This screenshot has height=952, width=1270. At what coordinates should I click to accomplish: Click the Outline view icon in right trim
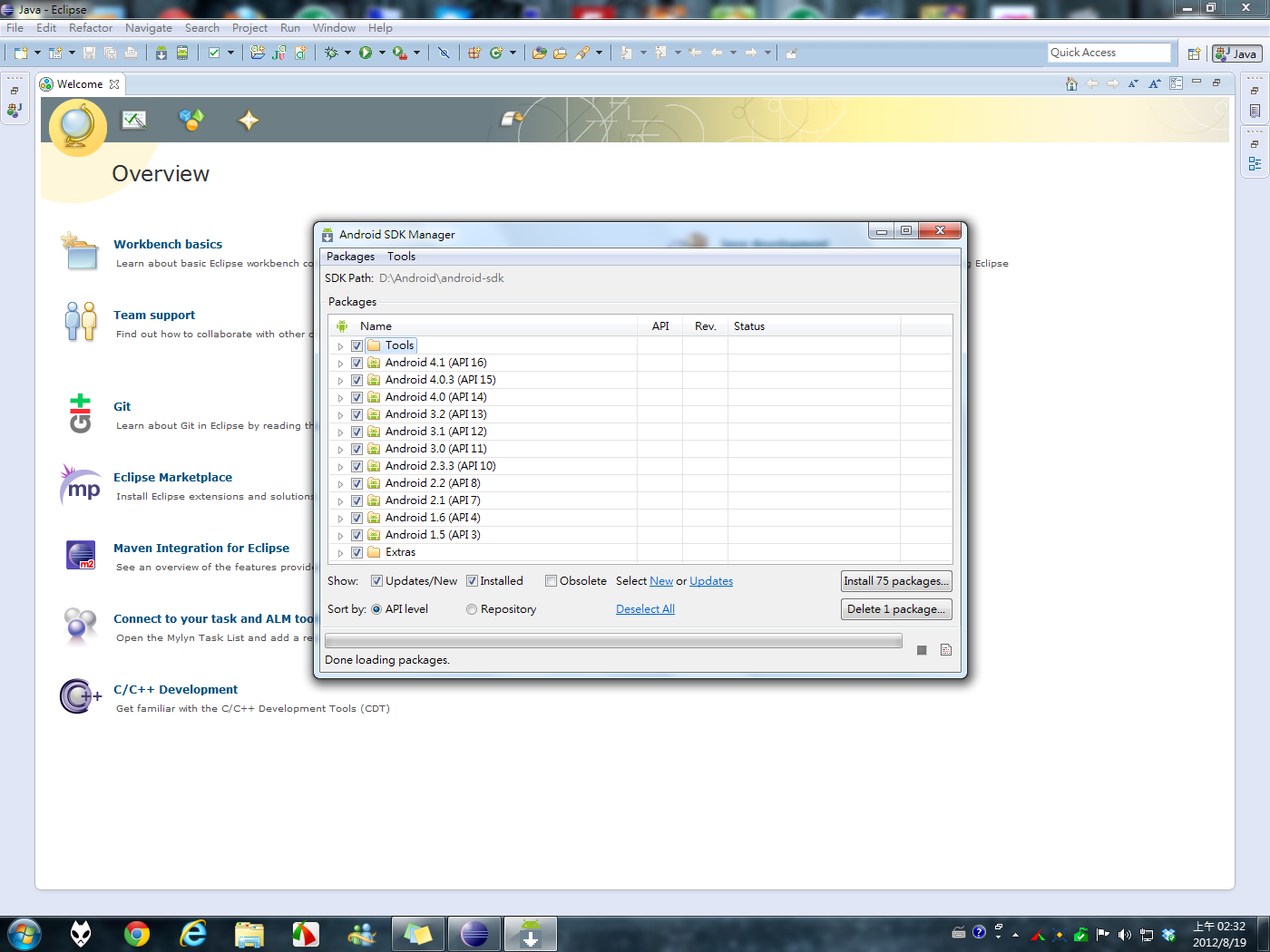click(x=1255, y=164)
